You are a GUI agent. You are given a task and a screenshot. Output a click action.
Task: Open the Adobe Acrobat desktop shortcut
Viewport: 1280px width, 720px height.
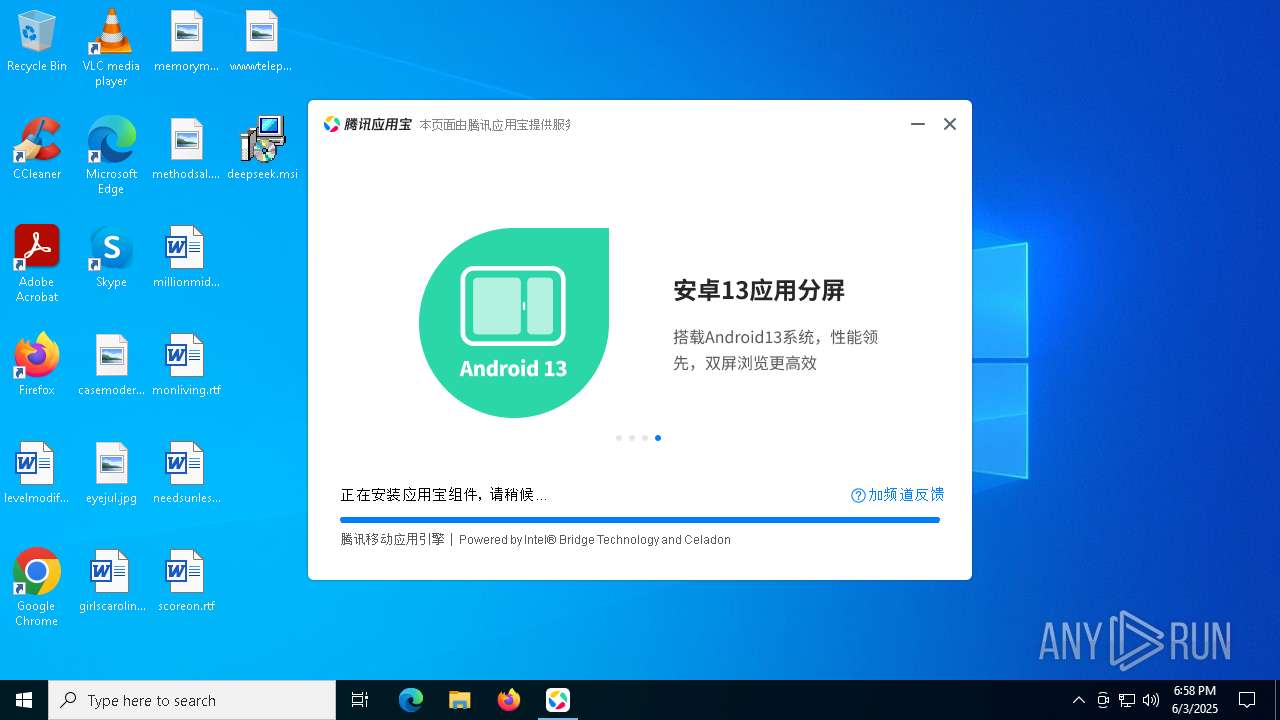tap(37, 263)
